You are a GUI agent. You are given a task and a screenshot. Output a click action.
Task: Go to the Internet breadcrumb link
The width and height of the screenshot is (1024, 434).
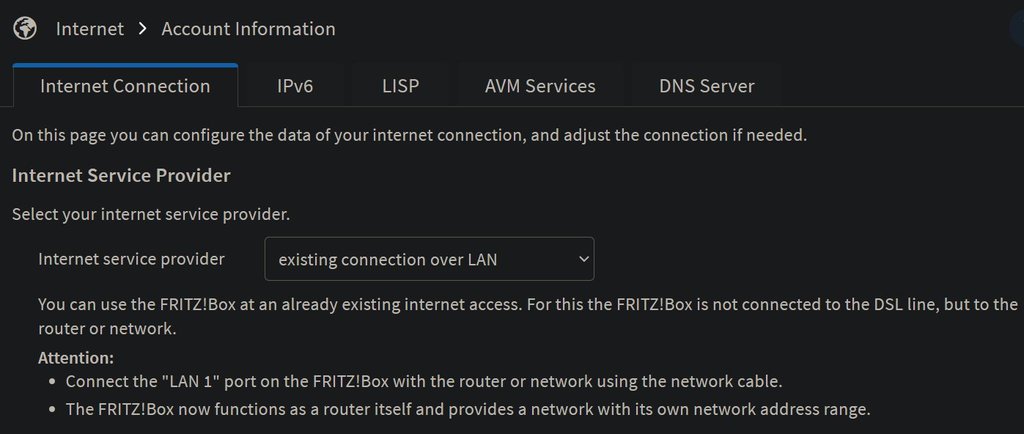click(89, 29)
